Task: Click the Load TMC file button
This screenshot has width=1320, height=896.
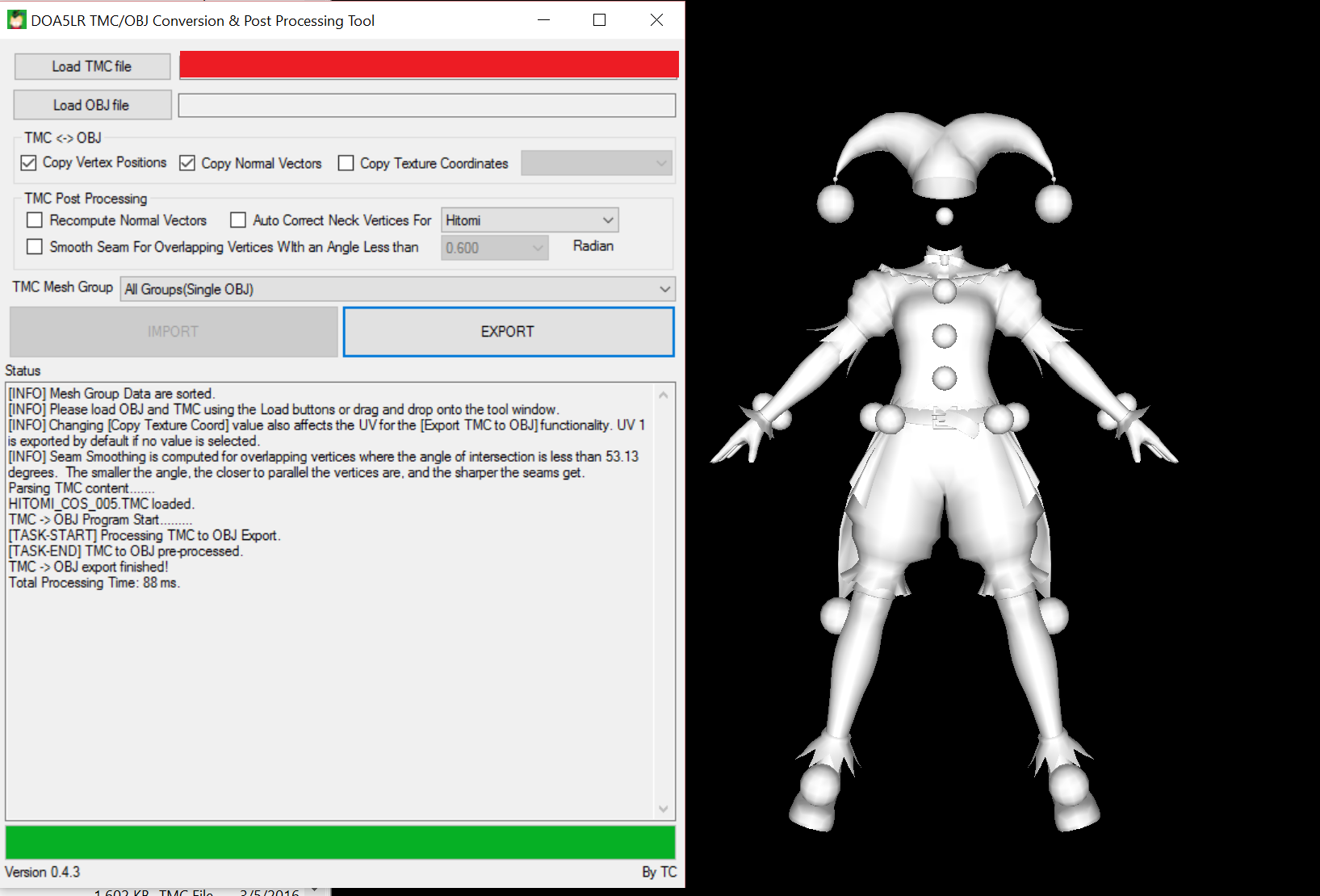Action: click(92, 66)
